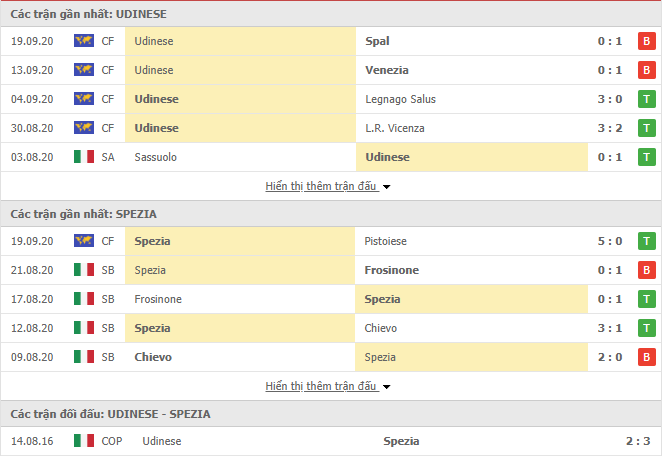
Task: Click score 3 : 2 for Vicenza match
Action: pyautogui.click(x=610, y=128)
